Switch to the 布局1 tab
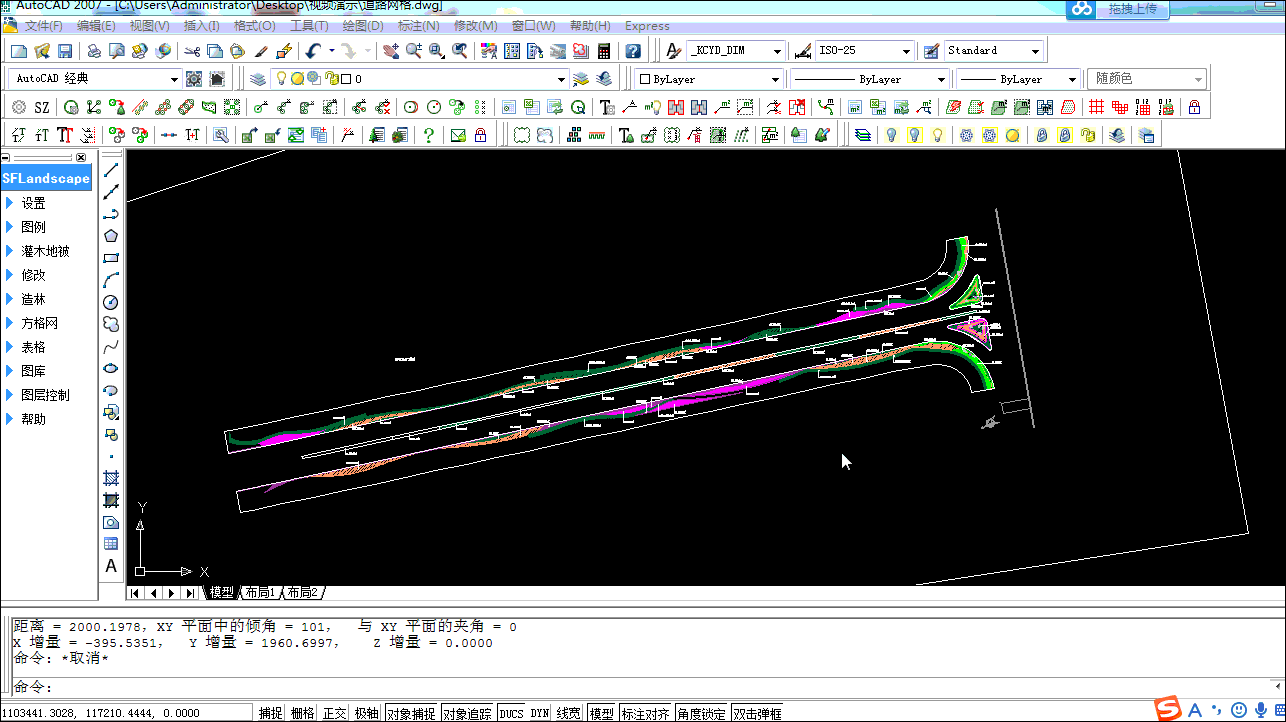The image size is (1286, 722). point(260,593)
